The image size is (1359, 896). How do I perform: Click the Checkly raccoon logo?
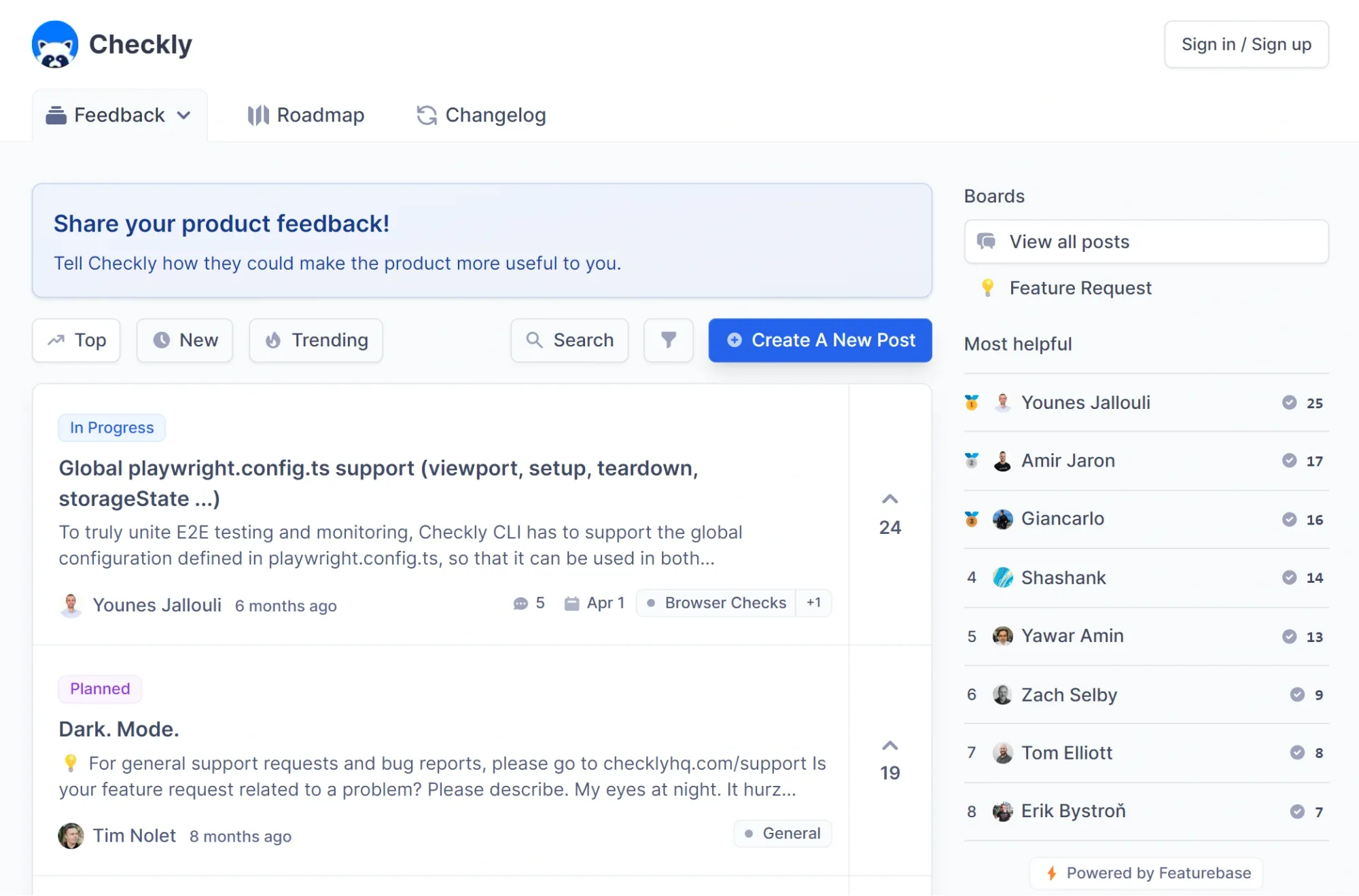55,44
